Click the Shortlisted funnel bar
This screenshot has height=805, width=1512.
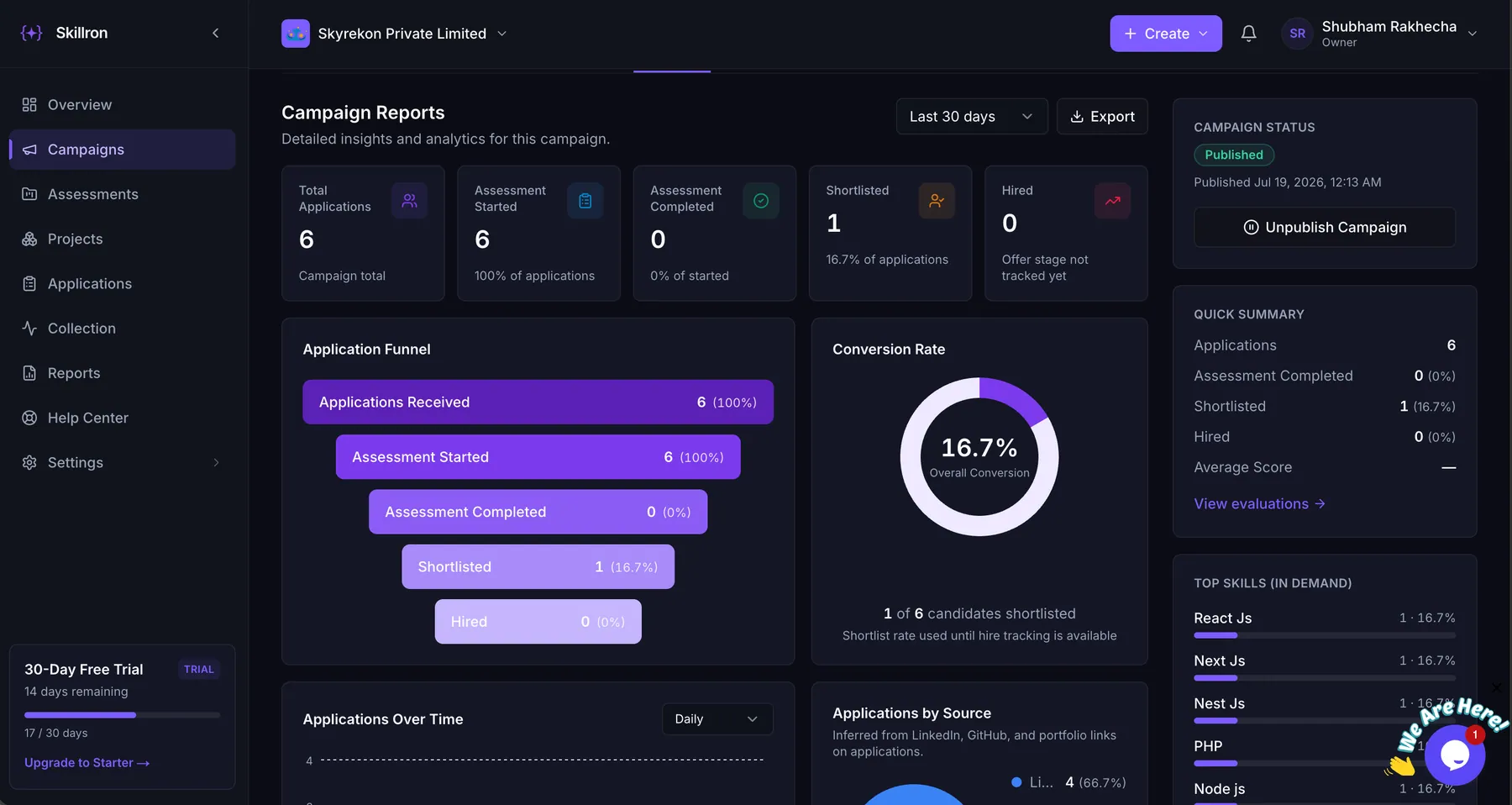point(538,566)
